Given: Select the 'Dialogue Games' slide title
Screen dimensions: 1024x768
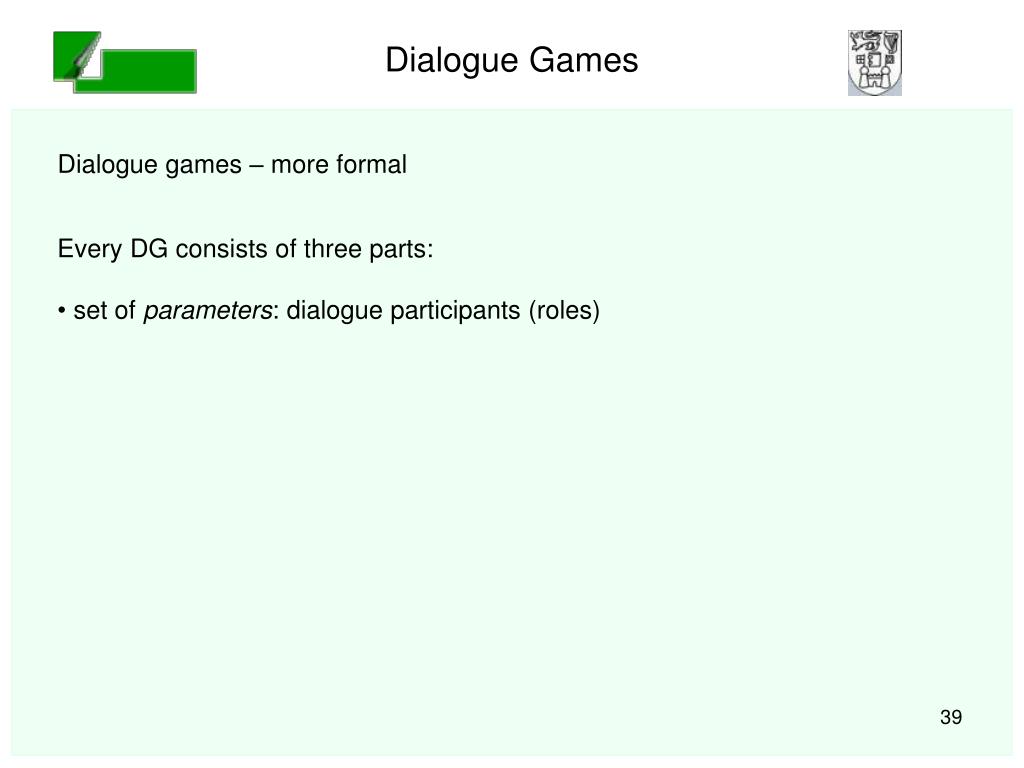Looking at the screenshot, I should pos(511,60).
